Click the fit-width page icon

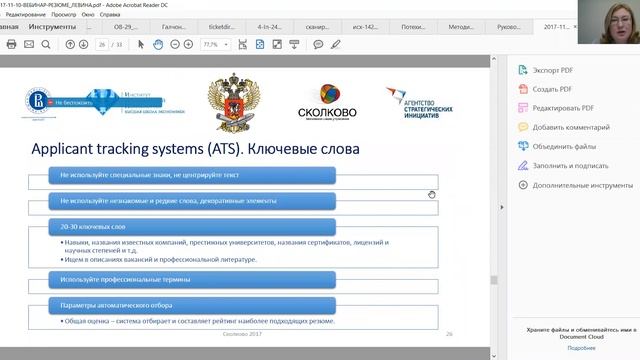click(x=243, y=44)
